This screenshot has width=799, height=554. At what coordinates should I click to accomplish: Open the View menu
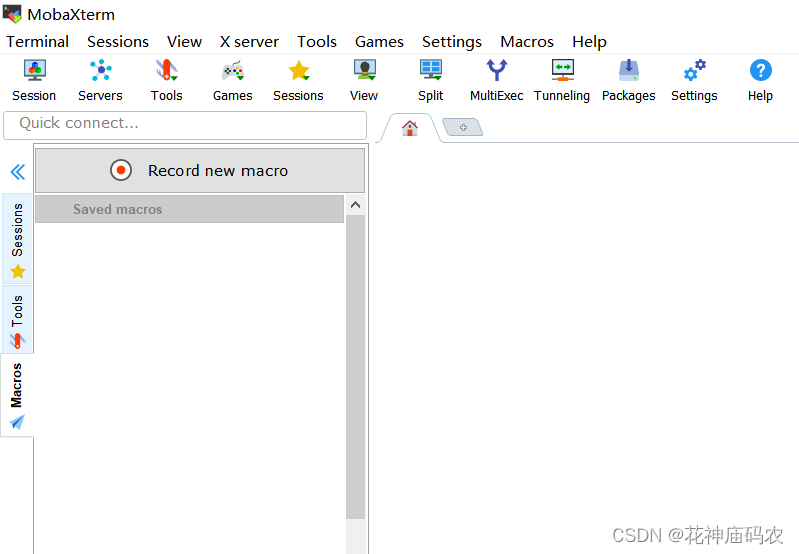point(184,41)
